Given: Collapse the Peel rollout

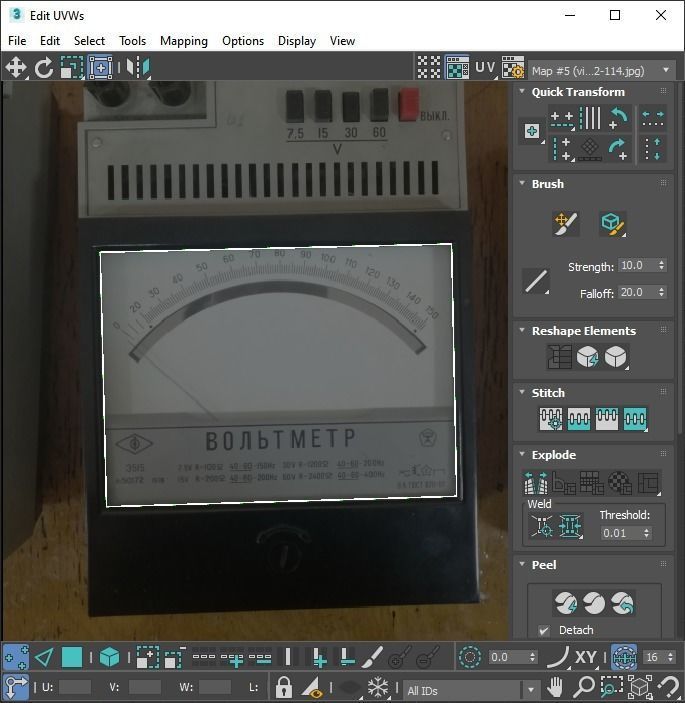Looking at the screenshot, I should 522,564.
